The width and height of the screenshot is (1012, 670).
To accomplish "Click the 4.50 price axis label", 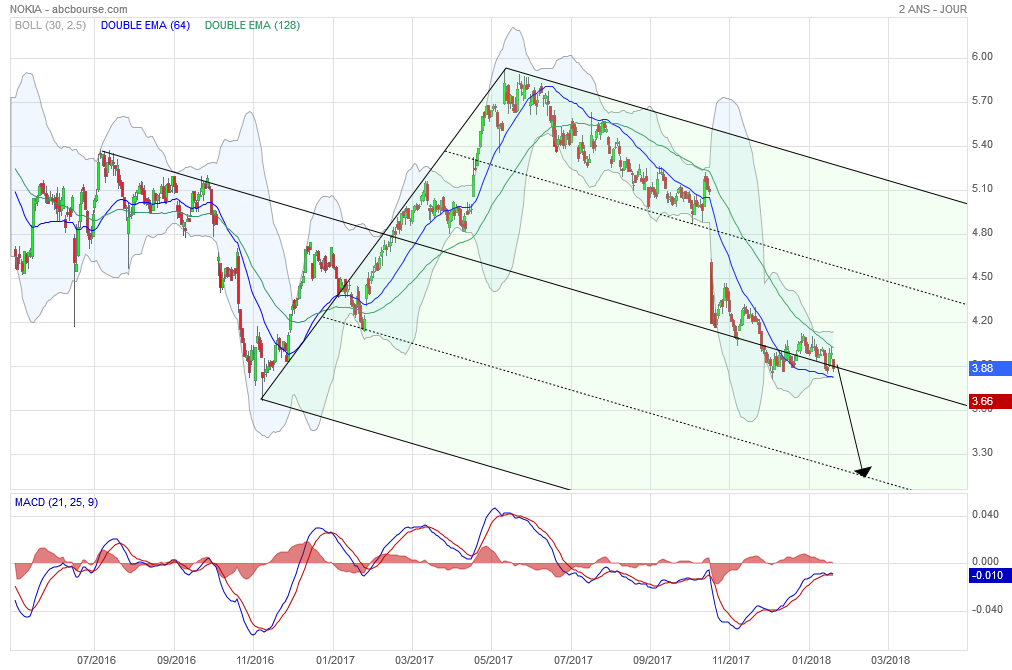I will [x=982, y=276].
